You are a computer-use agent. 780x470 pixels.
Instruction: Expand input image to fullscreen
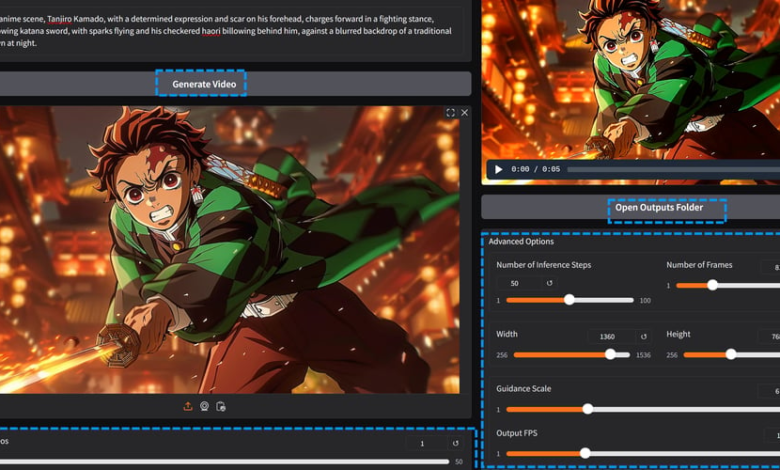(450, 113)
